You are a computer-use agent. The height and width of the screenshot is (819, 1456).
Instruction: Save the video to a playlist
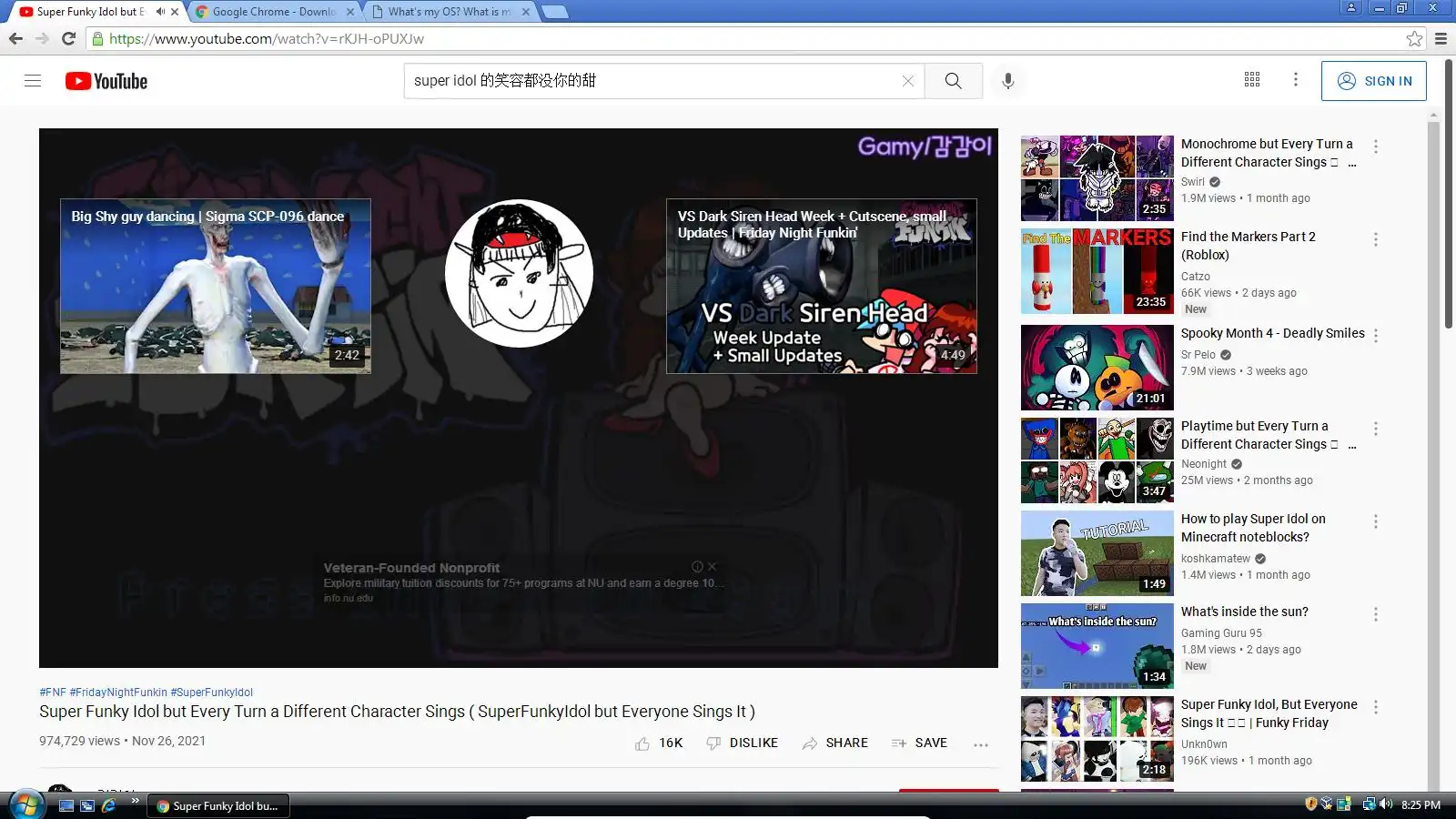point(920,743)
